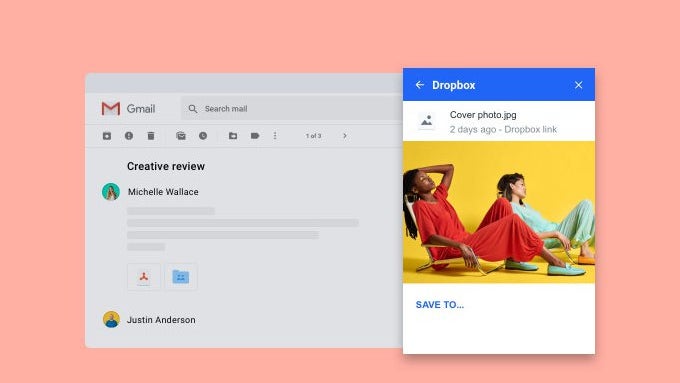Viewport: 680px width, 383px height.
Task: Snooze the email with the clock icon
Action: tap(203, 136)
